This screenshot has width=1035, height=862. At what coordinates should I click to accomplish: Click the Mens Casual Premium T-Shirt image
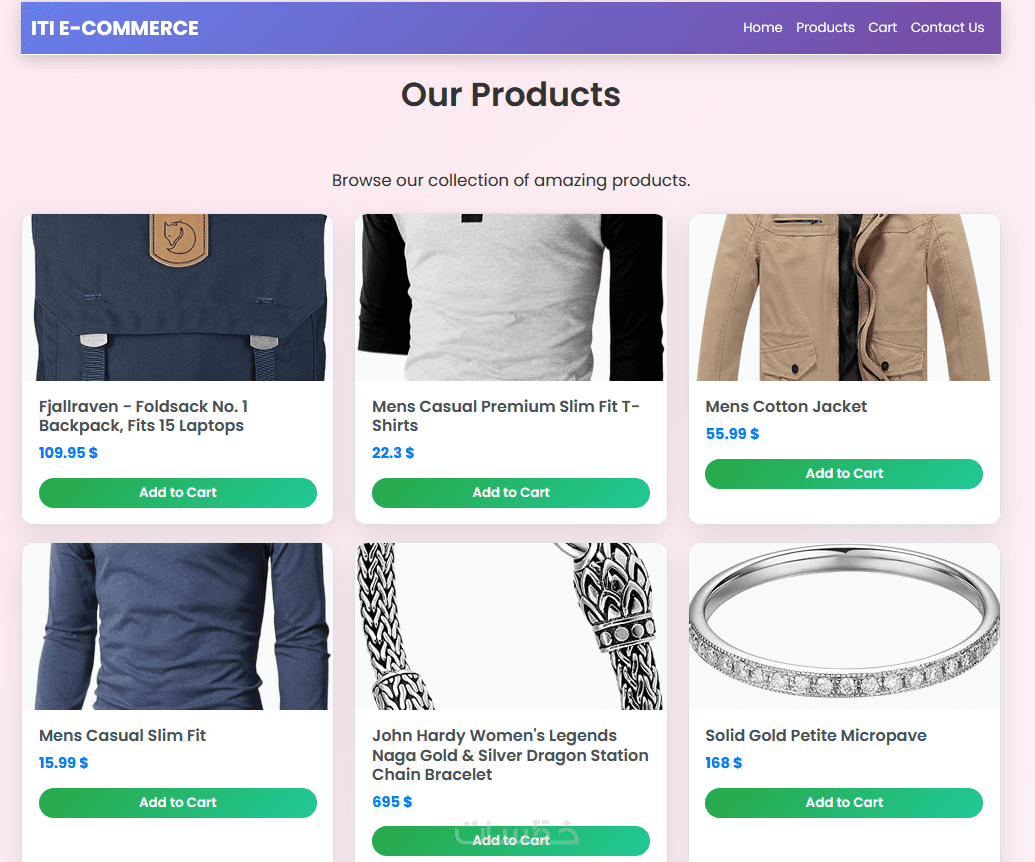click(510, 297)
